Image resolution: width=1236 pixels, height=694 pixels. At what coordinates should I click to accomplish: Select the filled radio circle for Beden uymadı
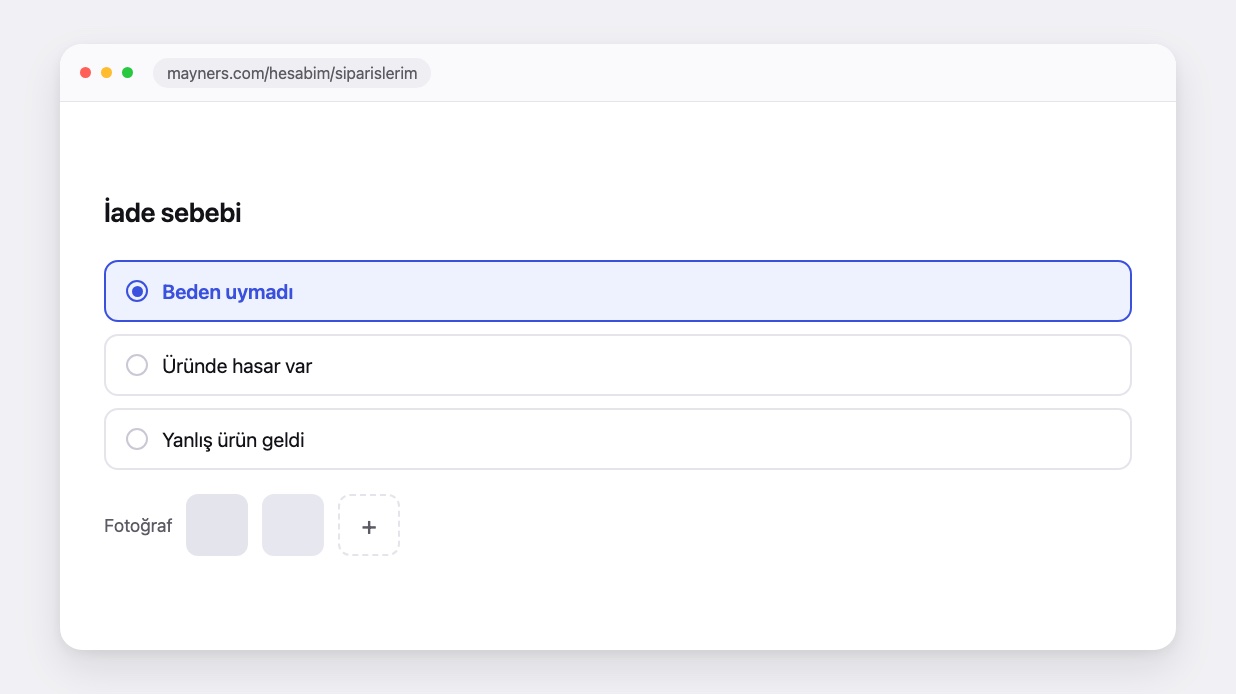point(137,291)
